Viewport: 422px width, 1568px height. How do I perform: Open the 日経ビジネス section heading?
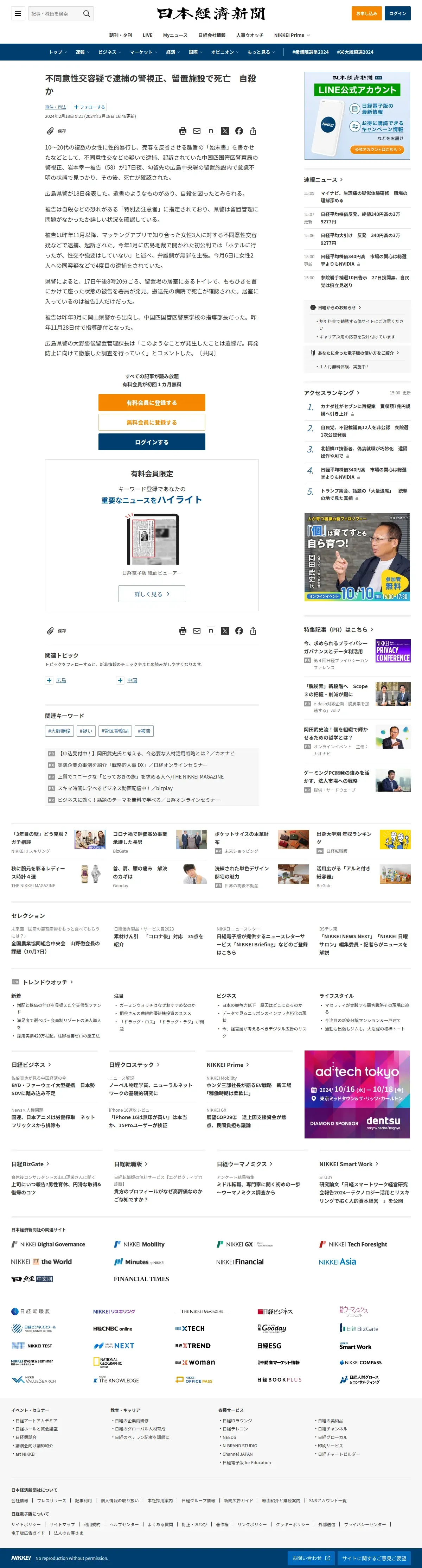coord(31,1065)
